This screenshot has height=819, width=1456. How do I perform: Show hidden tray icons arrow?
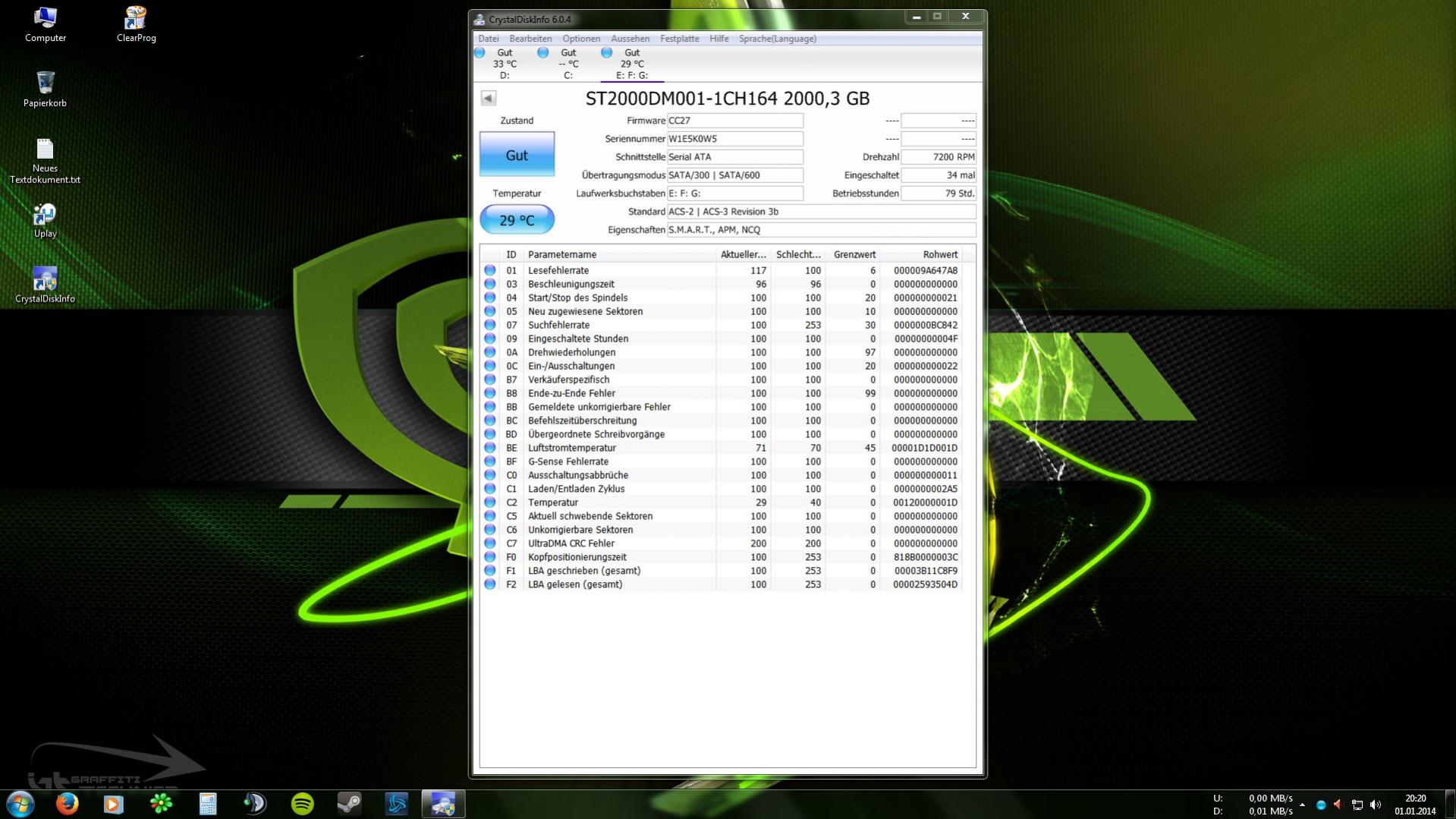[1303, 805]
